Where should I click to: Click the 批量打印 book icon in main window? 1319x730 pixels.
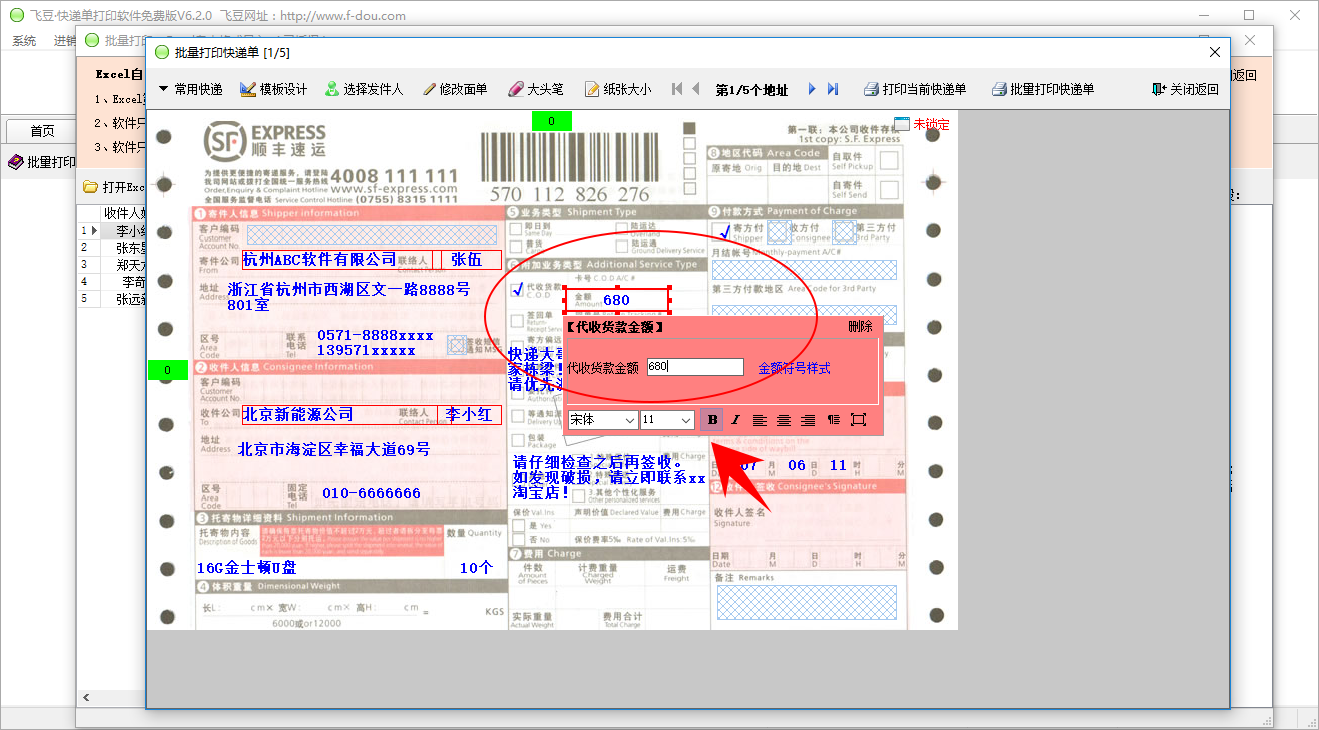15,162
